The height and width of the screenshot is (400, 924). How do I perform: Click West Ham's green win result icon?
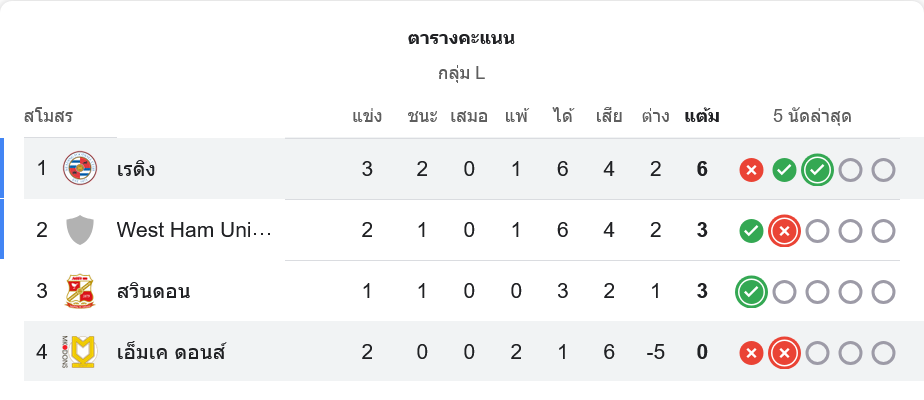[751, 231]
